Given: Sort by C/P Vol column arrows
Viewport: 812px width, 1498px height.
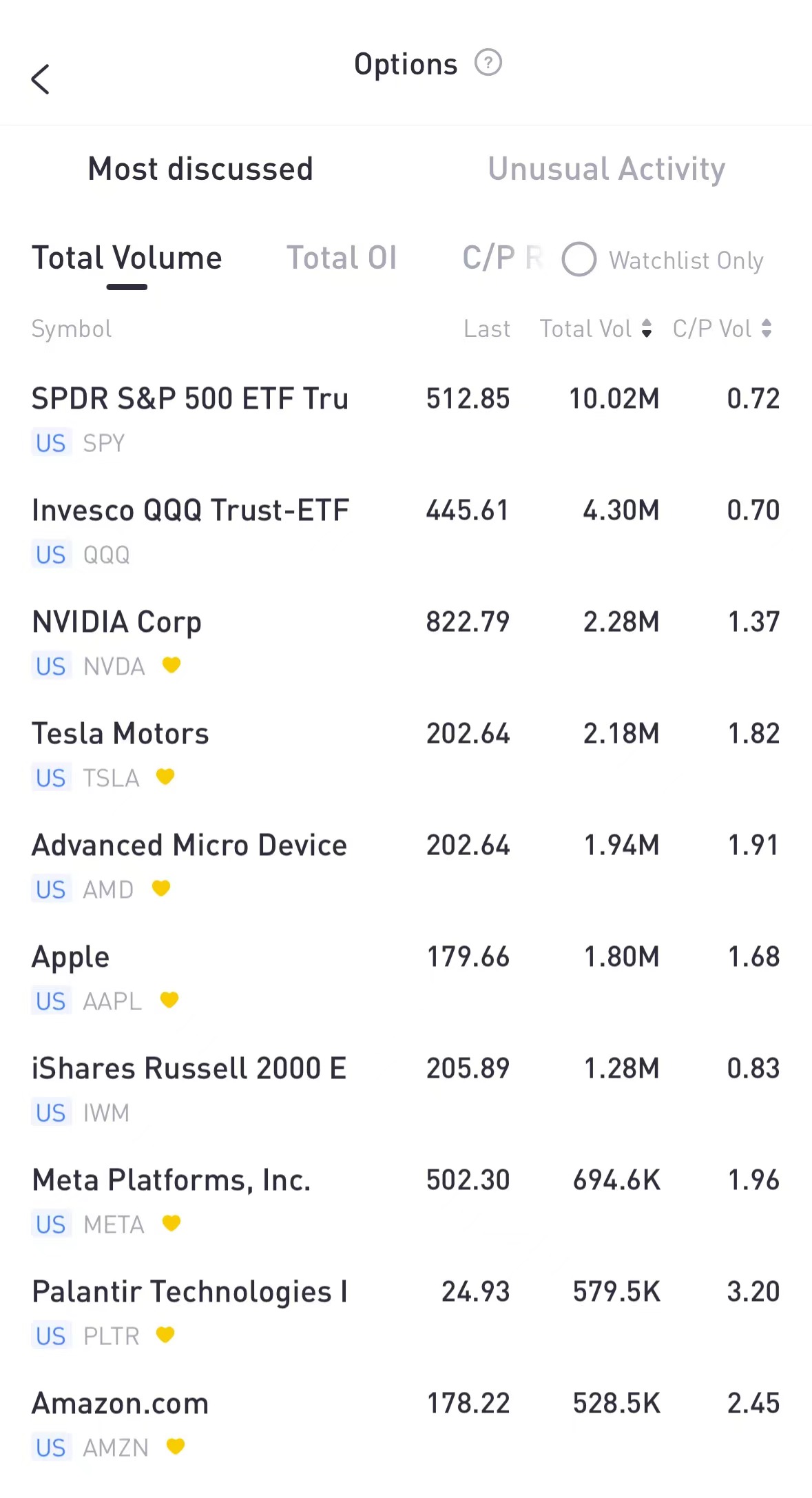Looking at the screenshot, I should click(x=766, y=329).
